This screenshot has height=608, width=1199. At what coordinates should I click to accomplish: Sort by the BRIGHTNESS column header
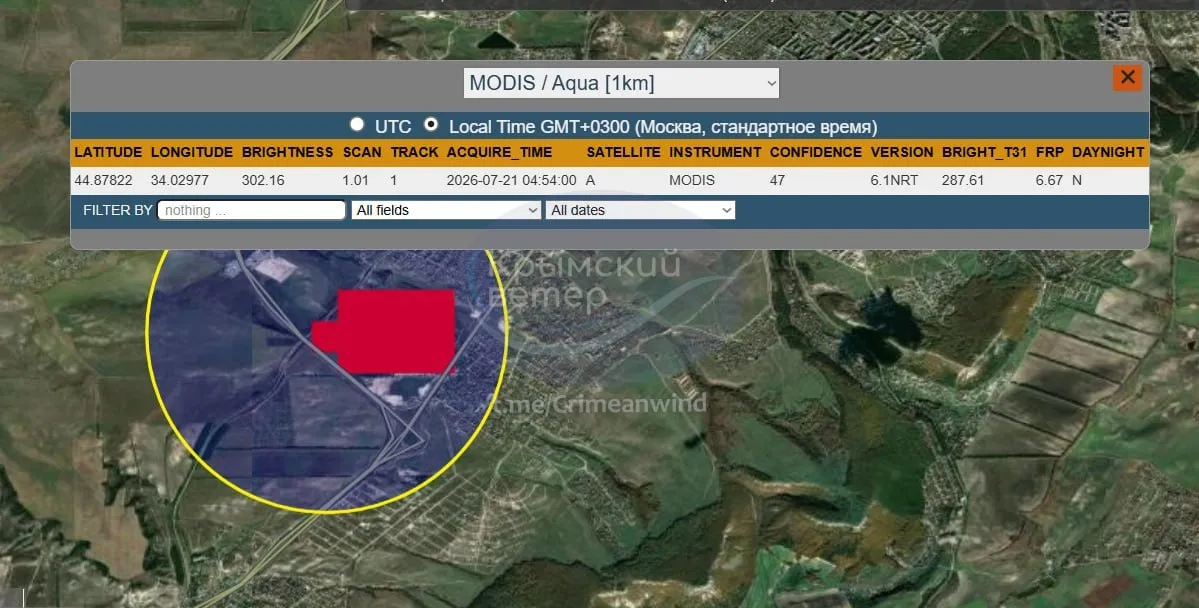click(x=288, y=152)
